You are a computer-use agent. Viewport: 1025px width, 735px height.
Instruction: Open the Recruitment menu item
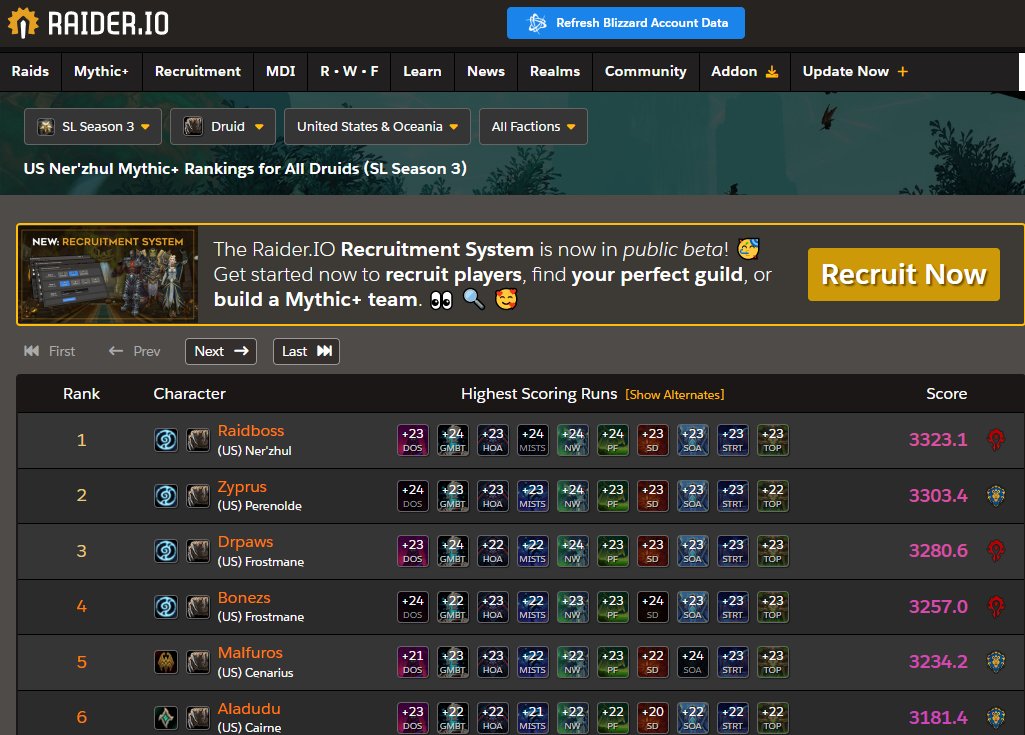tap(197, 71)
